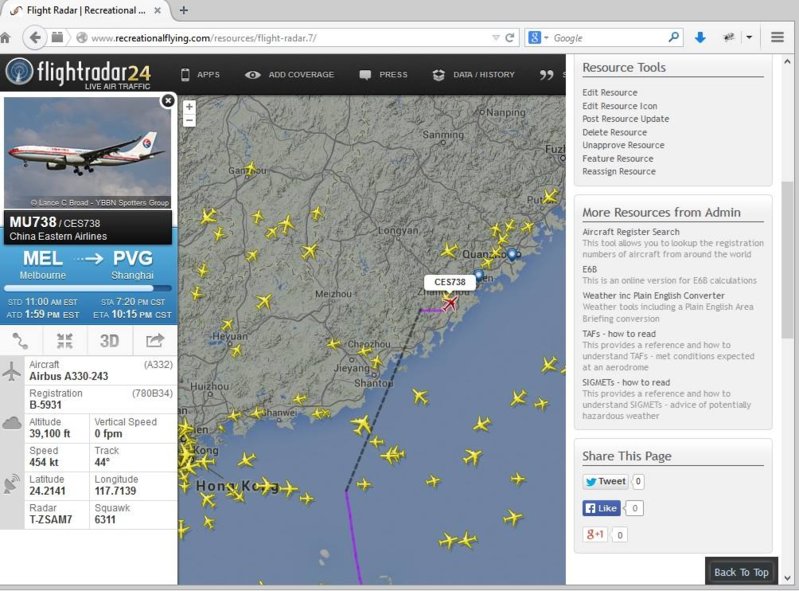
Task: Zoom out the map with minus button
Action: coord(189,120)
